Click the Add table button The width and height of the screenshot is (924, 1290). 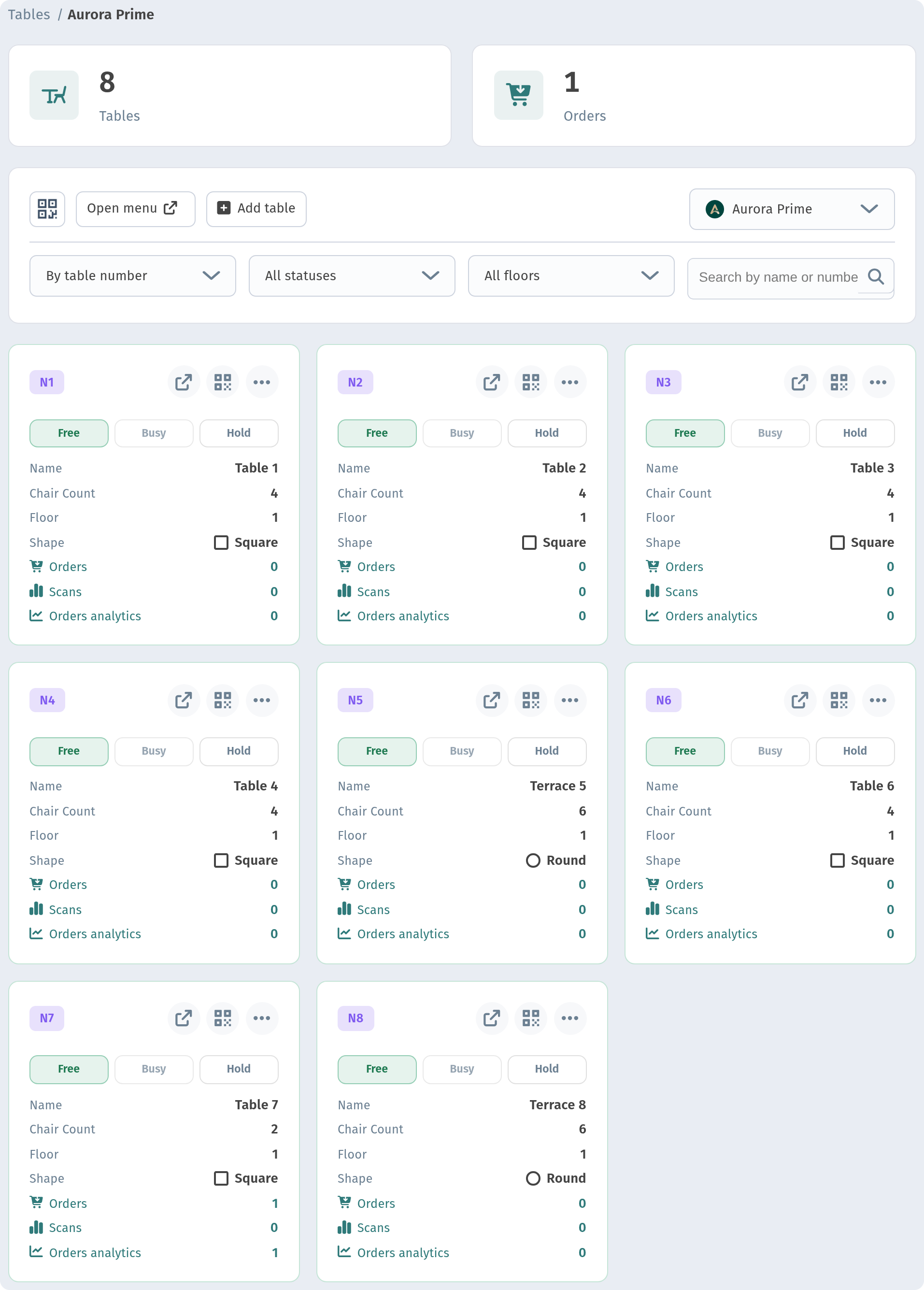pyautogui.click(x=256, y=209)
